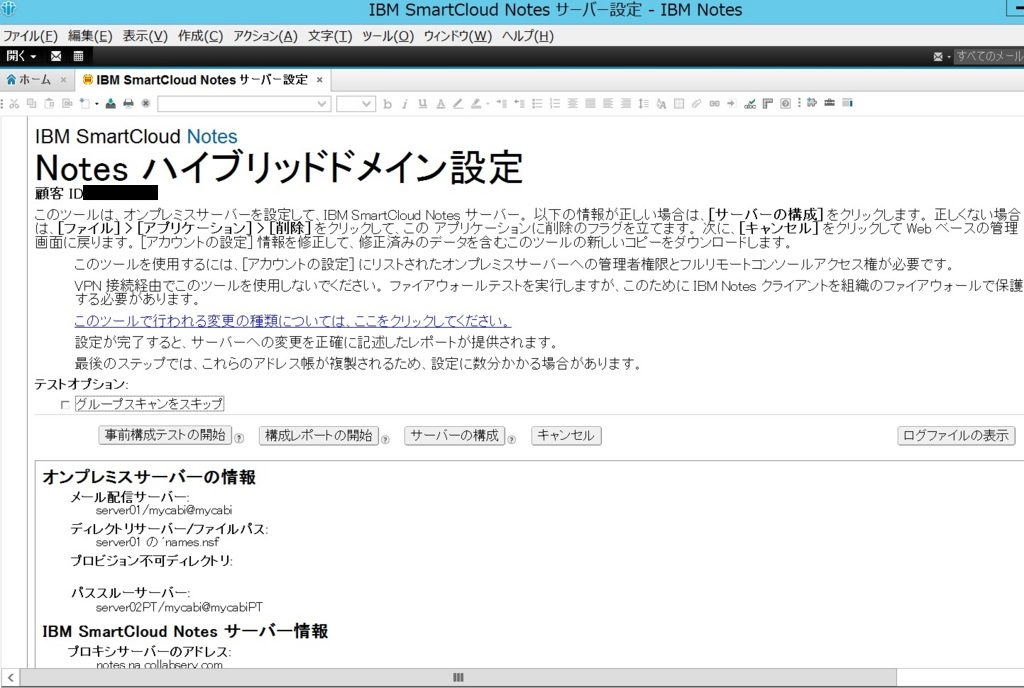Screen dimensions: 1024x688
Task: Open the ヘルプ(H) menu
Action: 528,36
